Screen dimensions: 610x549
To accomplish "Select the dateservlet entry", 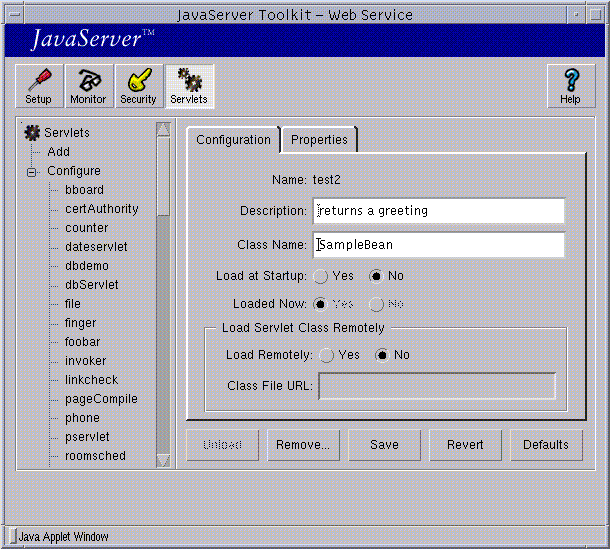I will click(96, 247).
